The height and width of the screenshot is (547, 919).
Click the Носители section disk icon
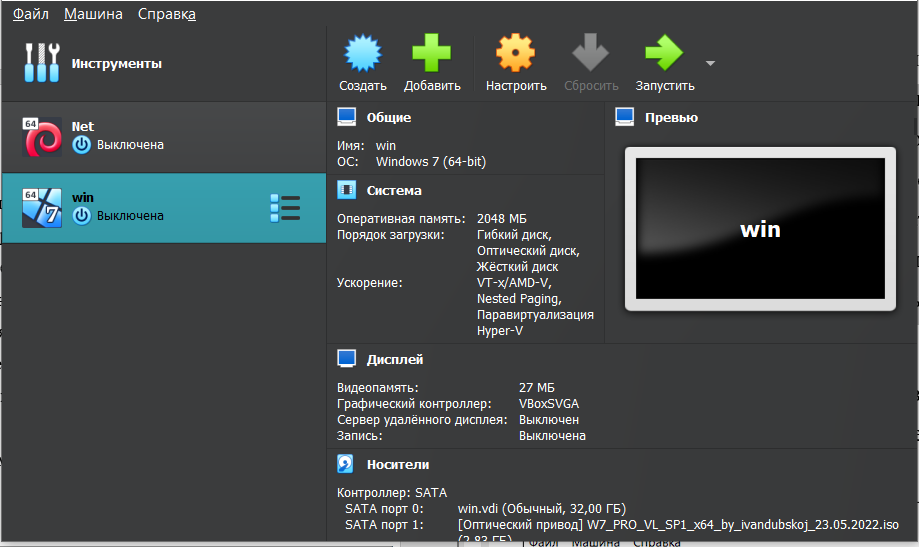point(346,464)
